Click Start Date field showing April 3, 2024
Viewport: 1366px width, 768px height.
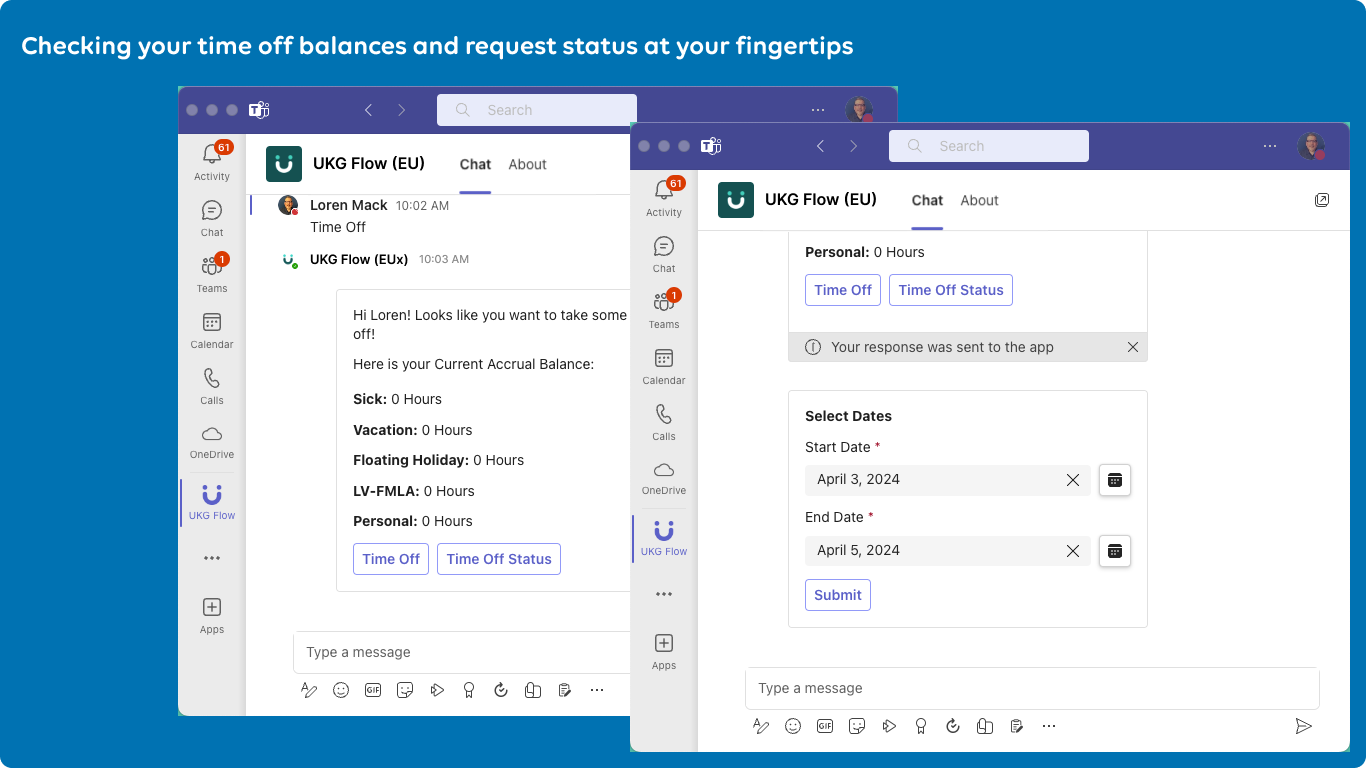point(948,480)
